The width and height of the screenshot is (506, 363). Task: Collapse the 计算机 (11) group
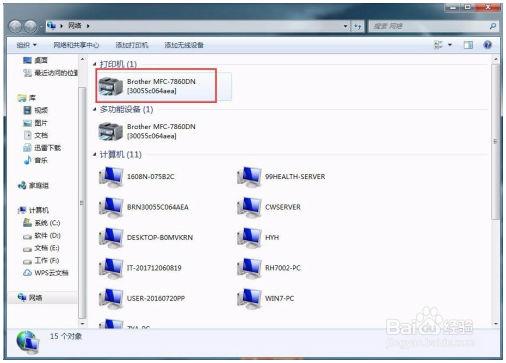coord(95,154)
